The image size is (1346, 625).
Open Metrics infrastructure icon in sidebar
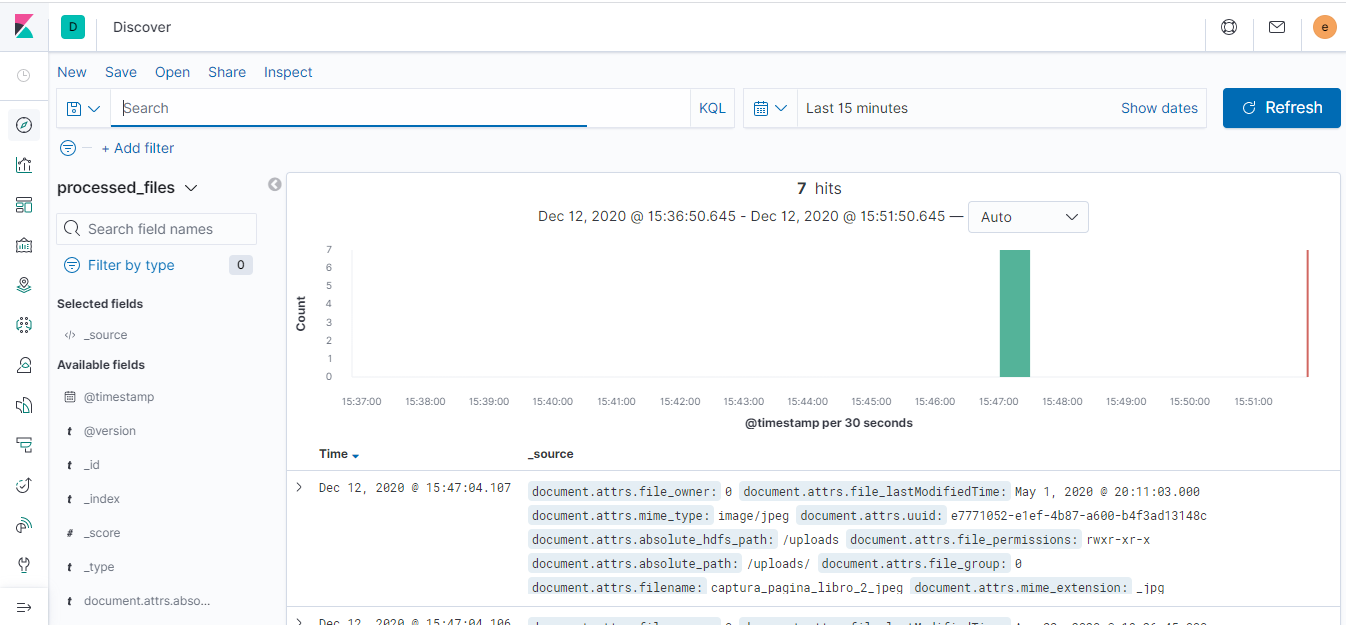(24, 365)
